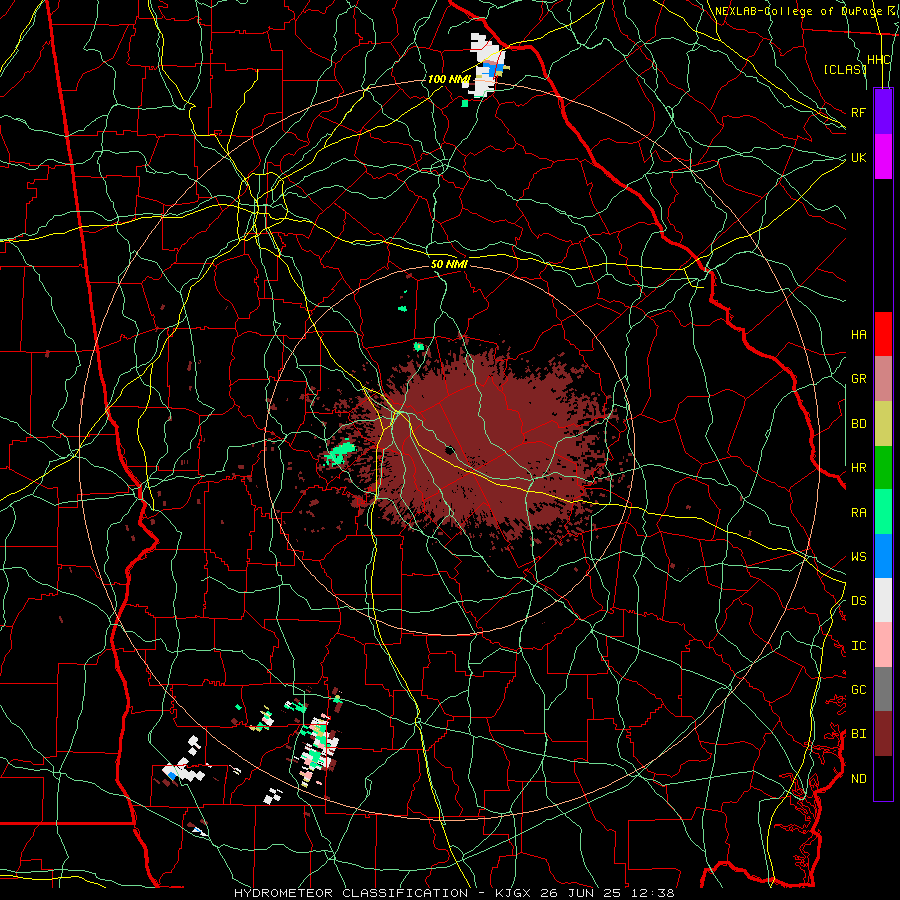Click the black radar site dot in brown echo
This screenshot has width=900, height=900.
coord(450,450)
